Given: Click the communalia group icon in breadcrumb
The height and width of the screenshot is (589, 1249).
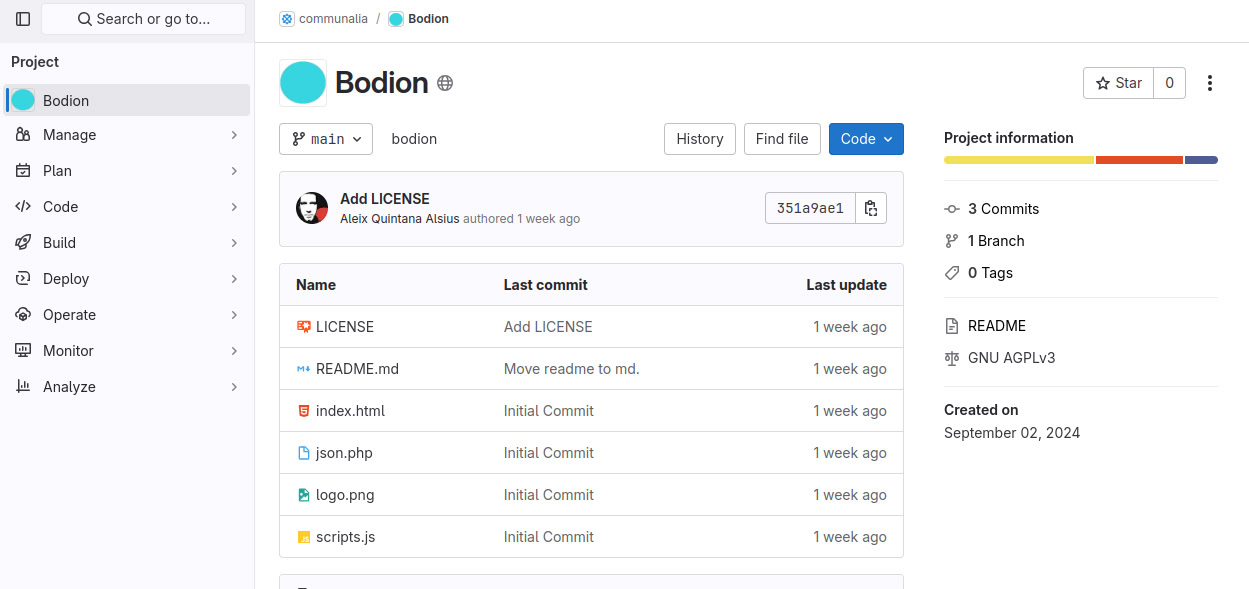Looking at the screenshot, I should [x=287, y=19].
